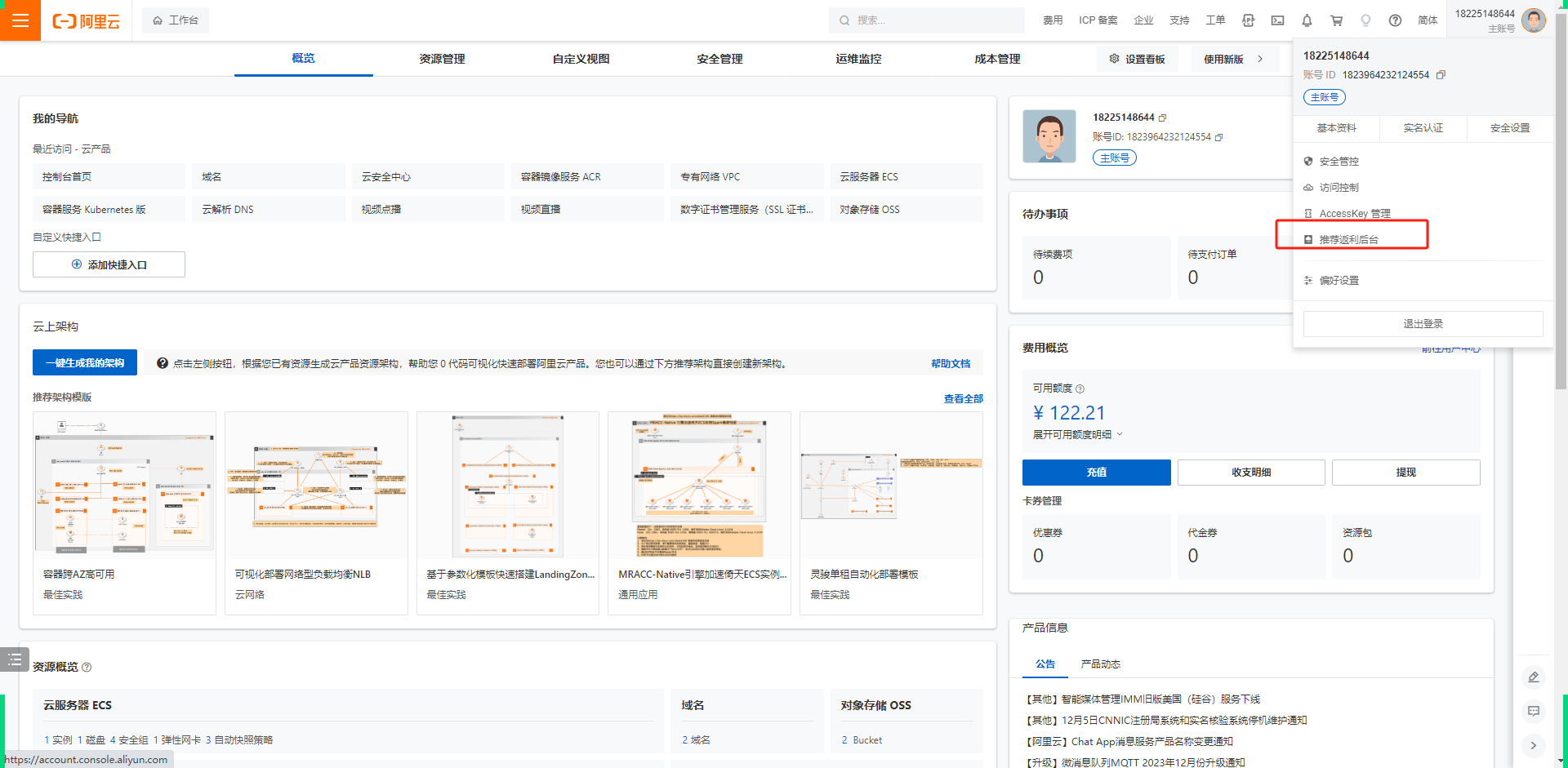Click 添加快捷入口 button

pyautogui.click(x=109, y=264)
